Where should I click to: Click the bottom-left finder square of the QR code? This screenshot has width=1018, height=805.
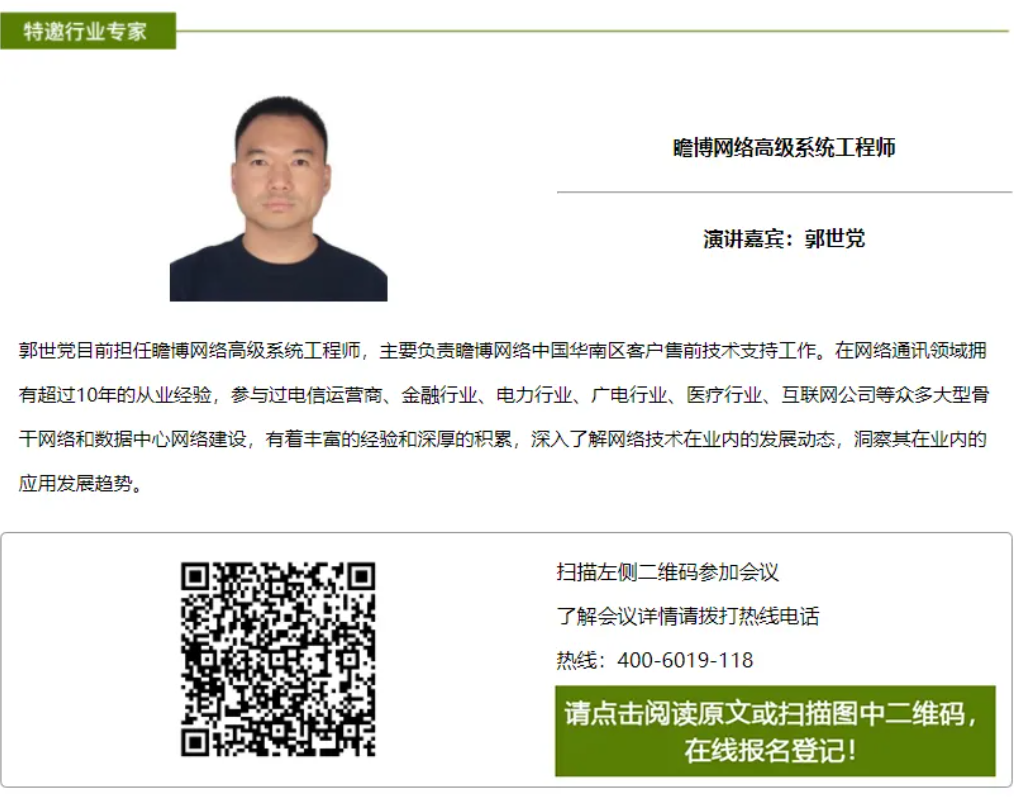pyautogui.click(x=195, y=742)
